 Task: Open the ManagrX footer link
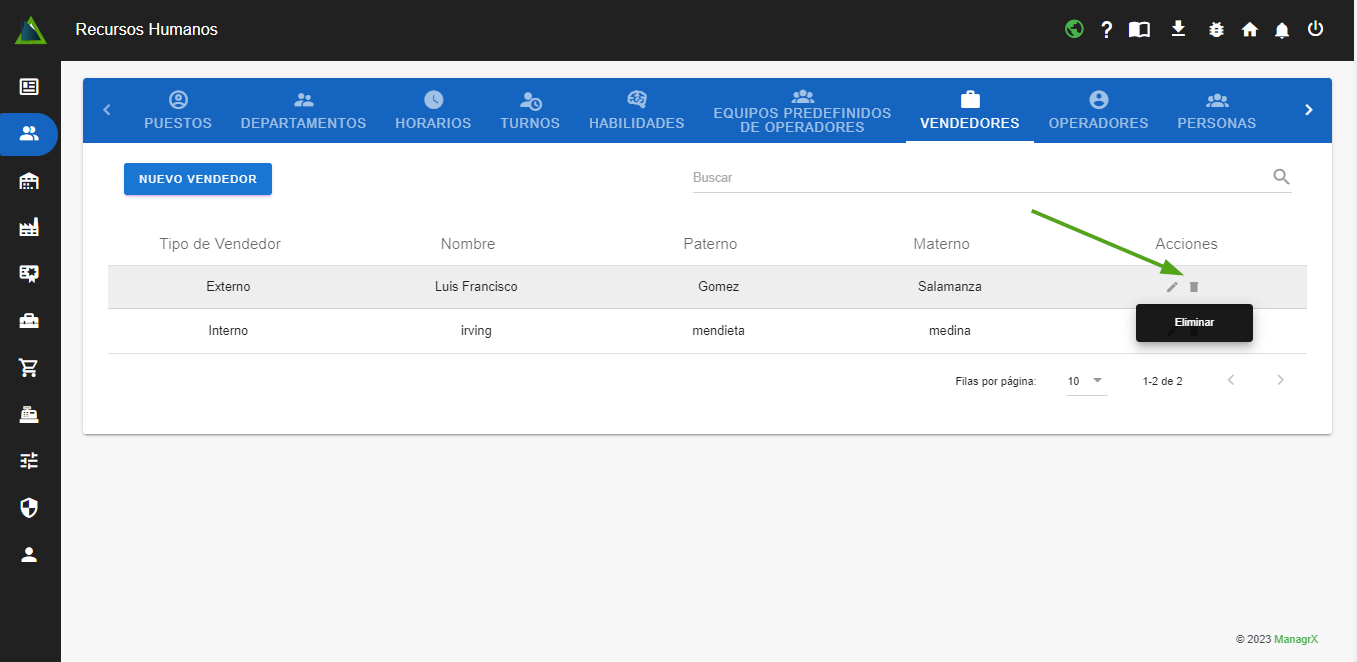click(x=1295, y=639)
